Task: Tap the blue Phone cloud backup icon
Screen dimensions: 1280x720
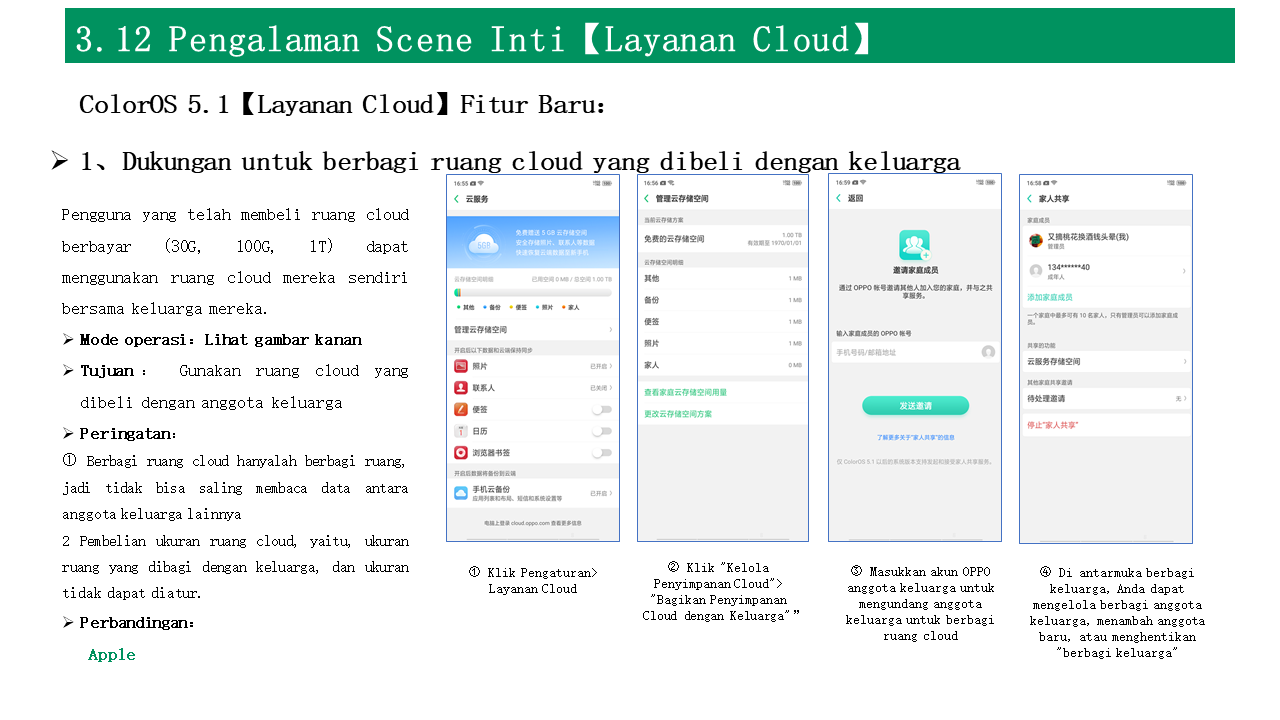Action: click(x=461, y=492)
